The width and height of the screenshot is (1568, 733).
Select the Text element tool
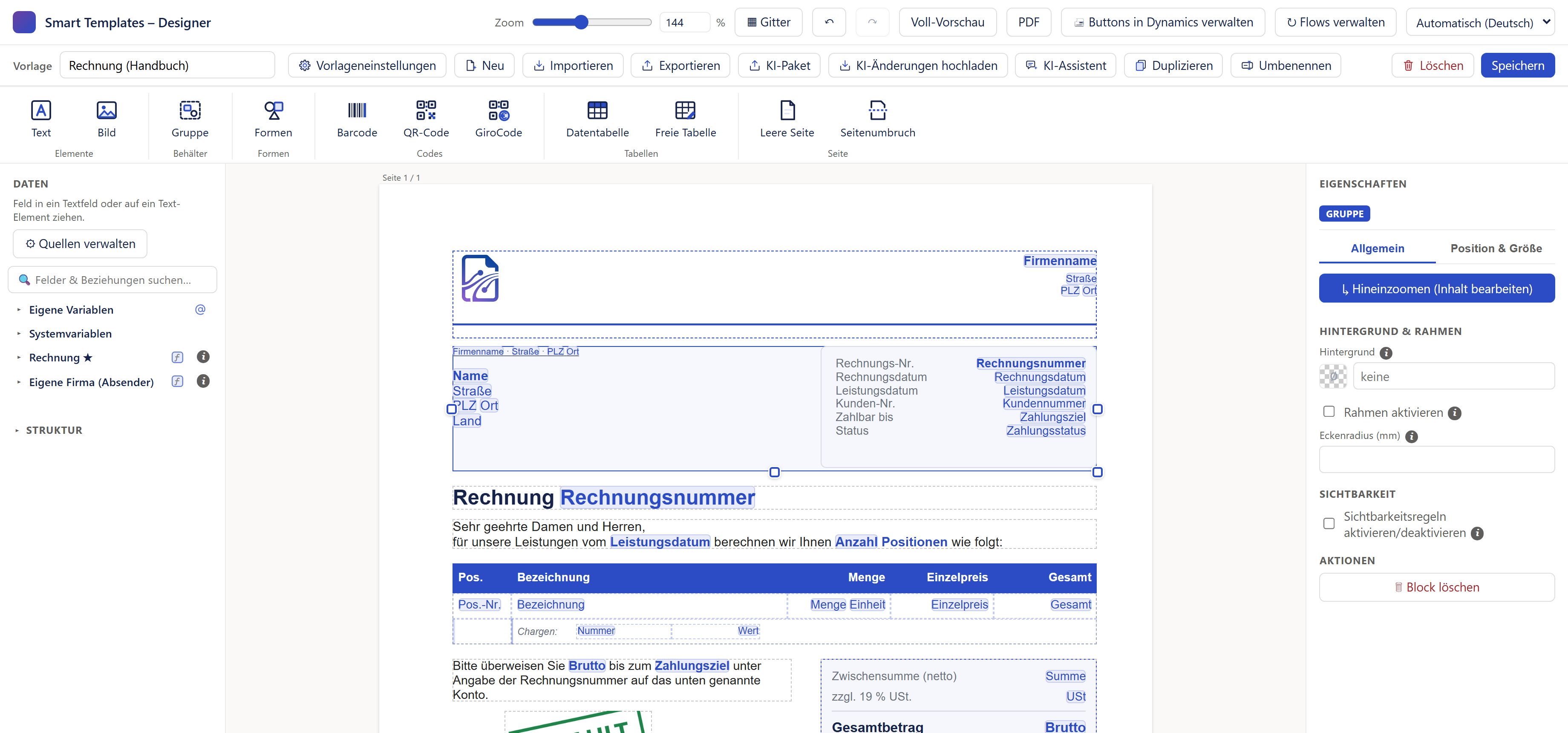[x=41, y=119]
